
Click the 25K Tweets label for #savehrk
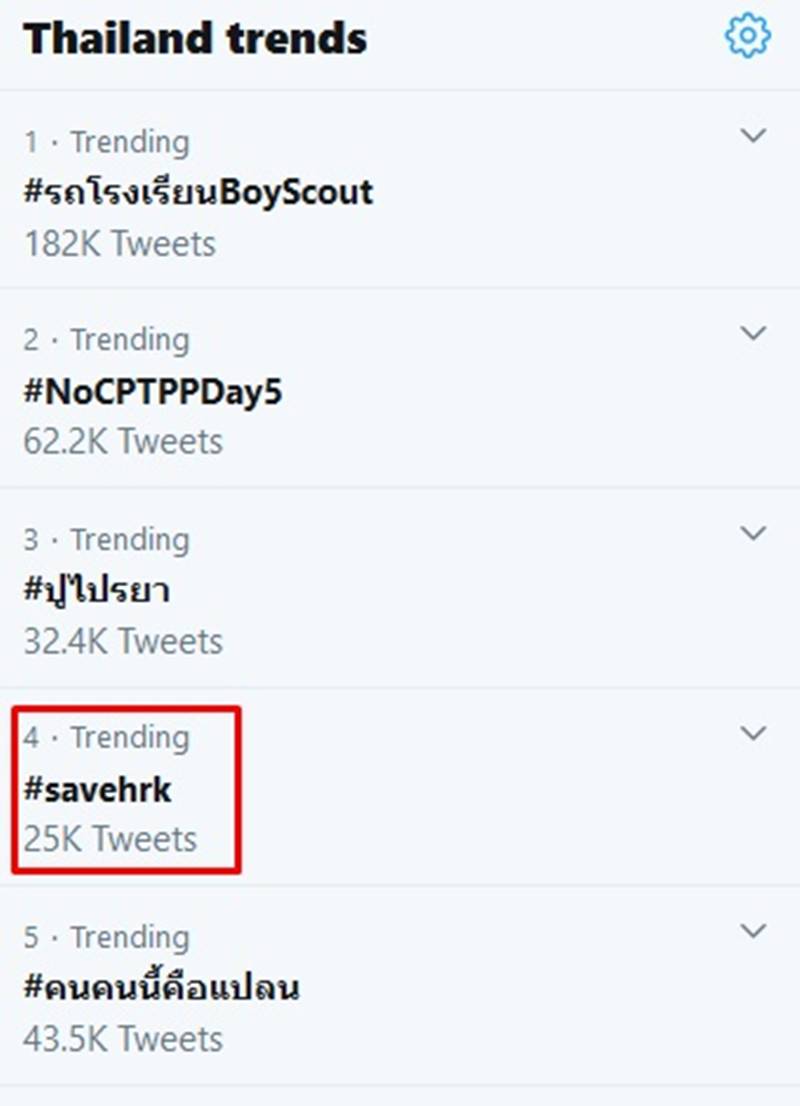[x=97, y=839]
